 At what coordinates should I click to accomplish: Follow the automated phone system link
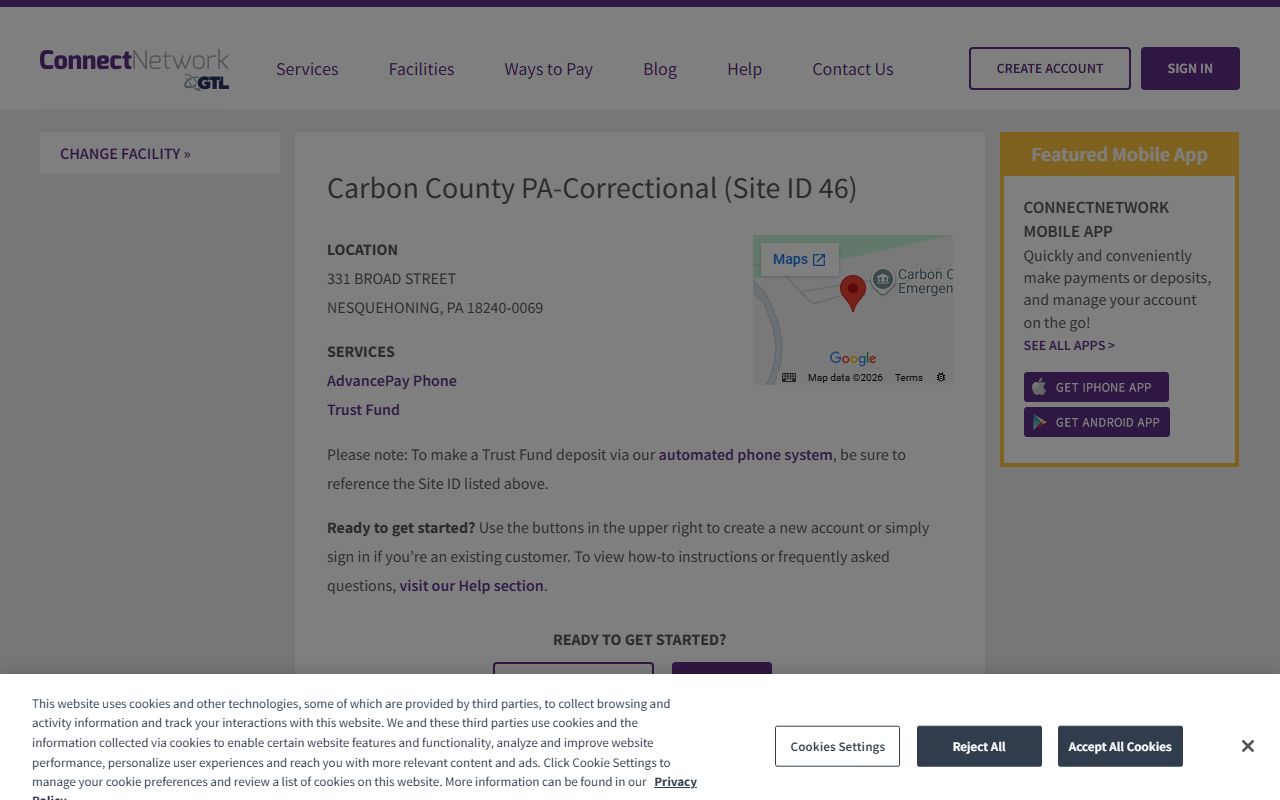[745, 455]
